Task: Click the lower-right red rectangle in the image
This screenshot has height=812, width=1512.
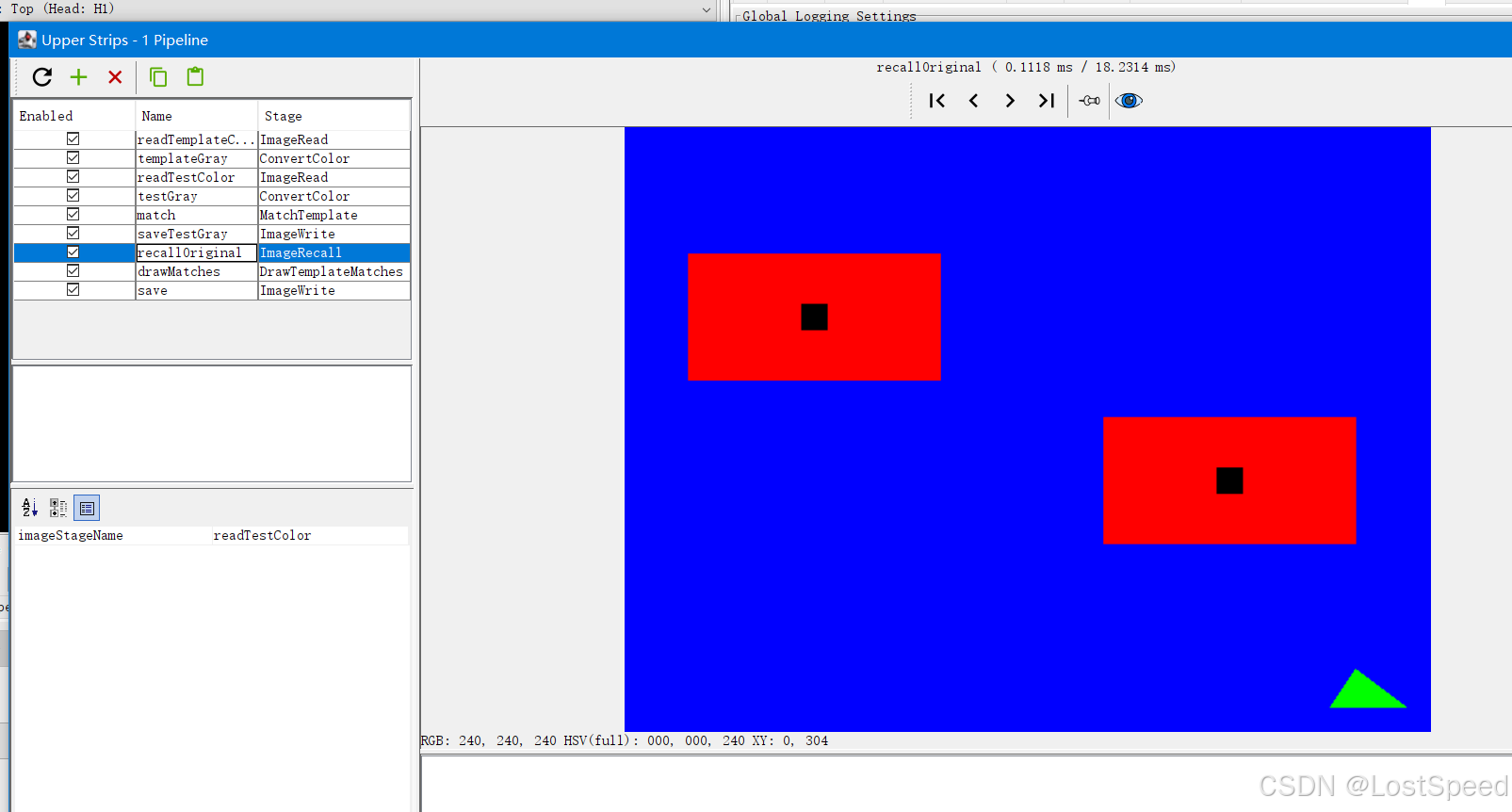Action: [x=1229, y=480]
